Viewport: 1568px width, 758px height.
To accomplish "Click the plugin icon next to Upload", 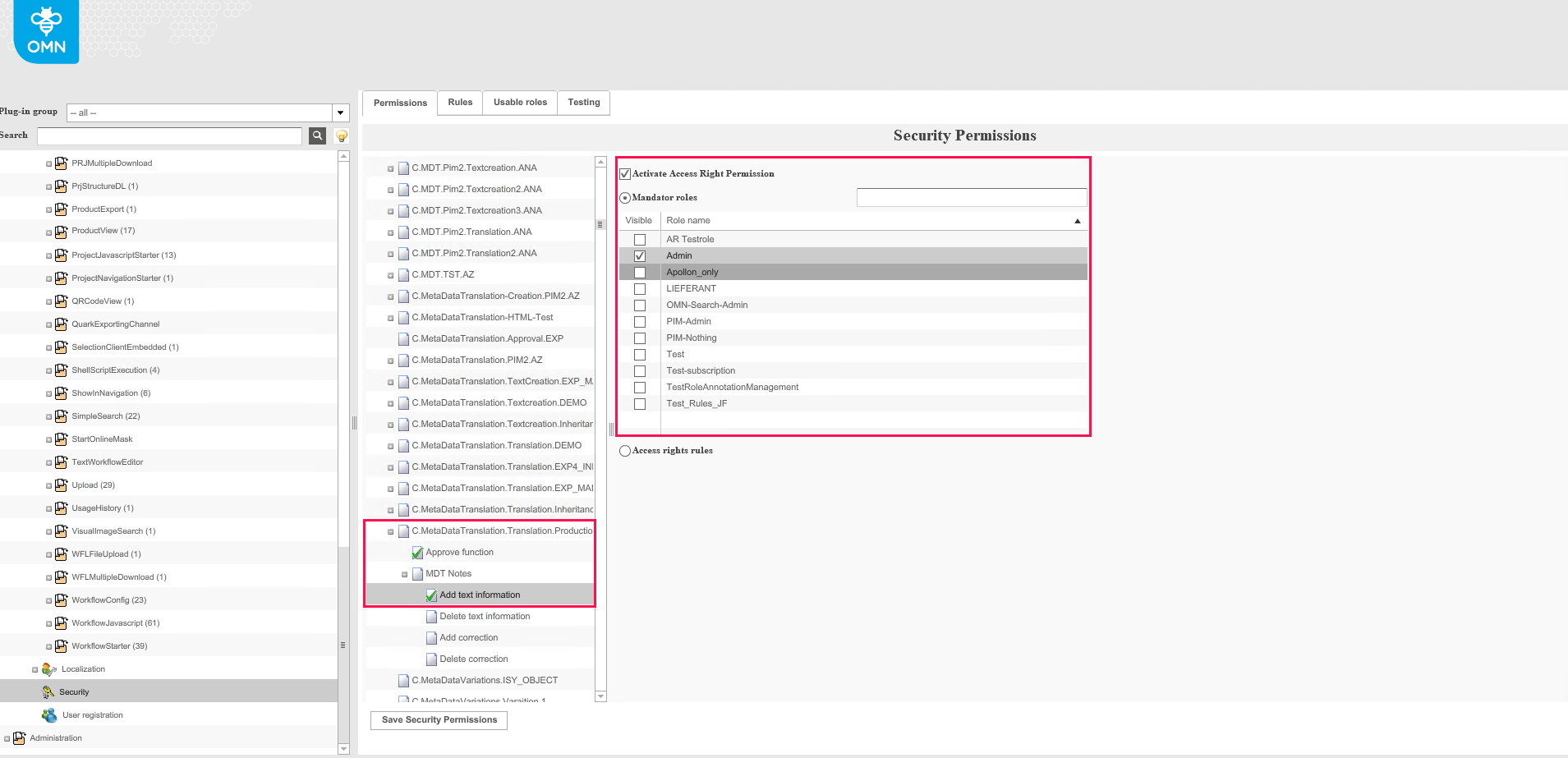I will coord(62,485).
